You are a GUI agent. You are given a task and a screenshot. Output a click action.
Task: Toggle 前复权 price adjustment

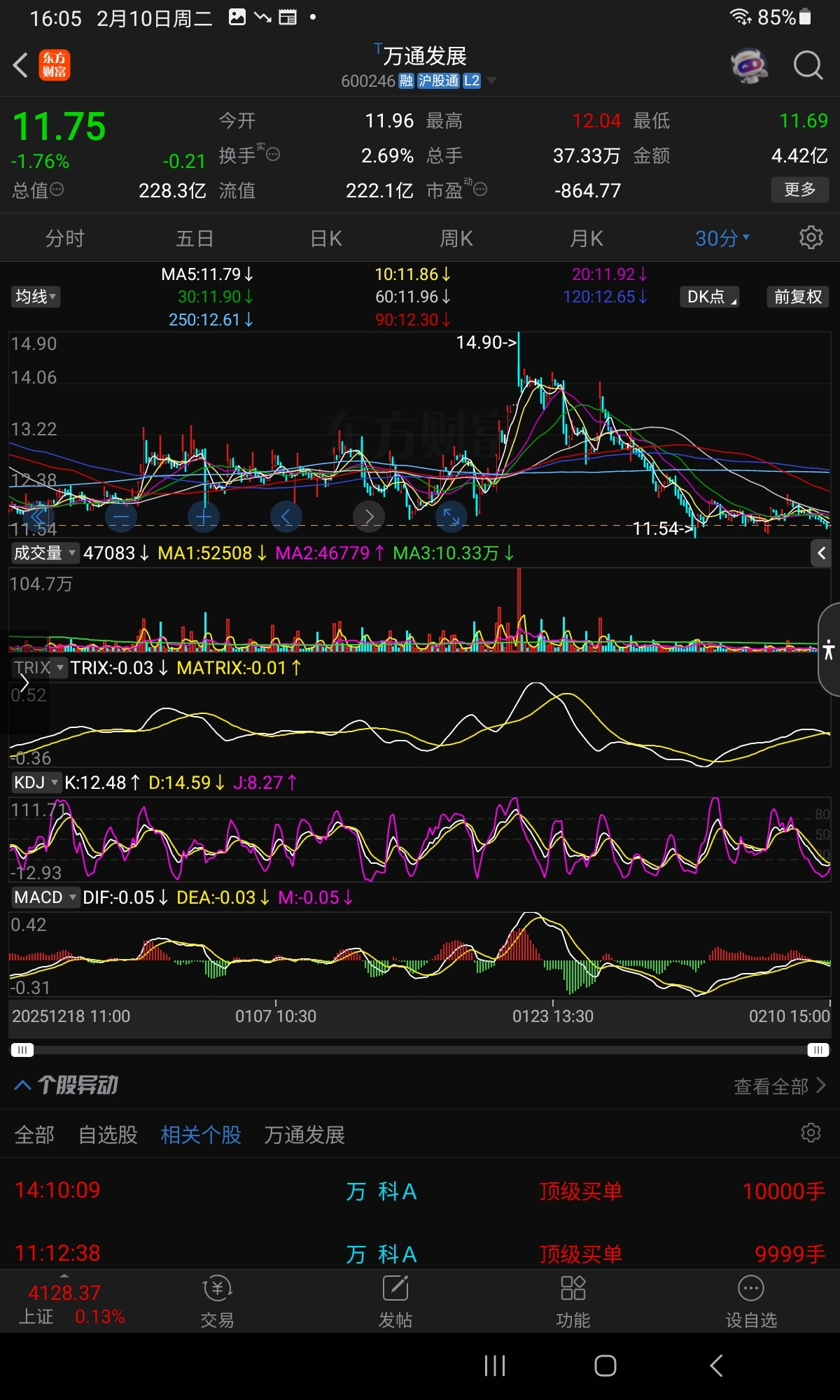[x=798, y=297]
